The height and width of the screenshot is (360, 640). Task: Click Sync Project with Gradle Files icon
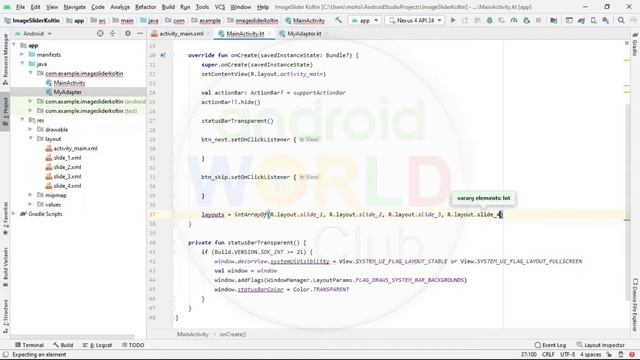[581, 20]
